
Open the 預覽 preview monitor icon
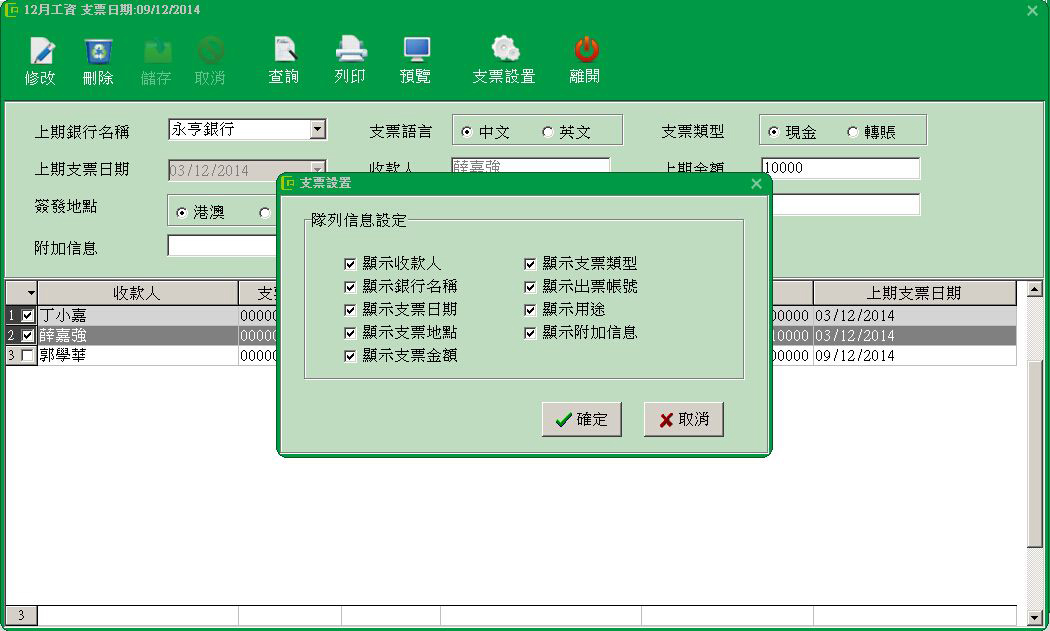pyautogui.click(x=416, y=51)
